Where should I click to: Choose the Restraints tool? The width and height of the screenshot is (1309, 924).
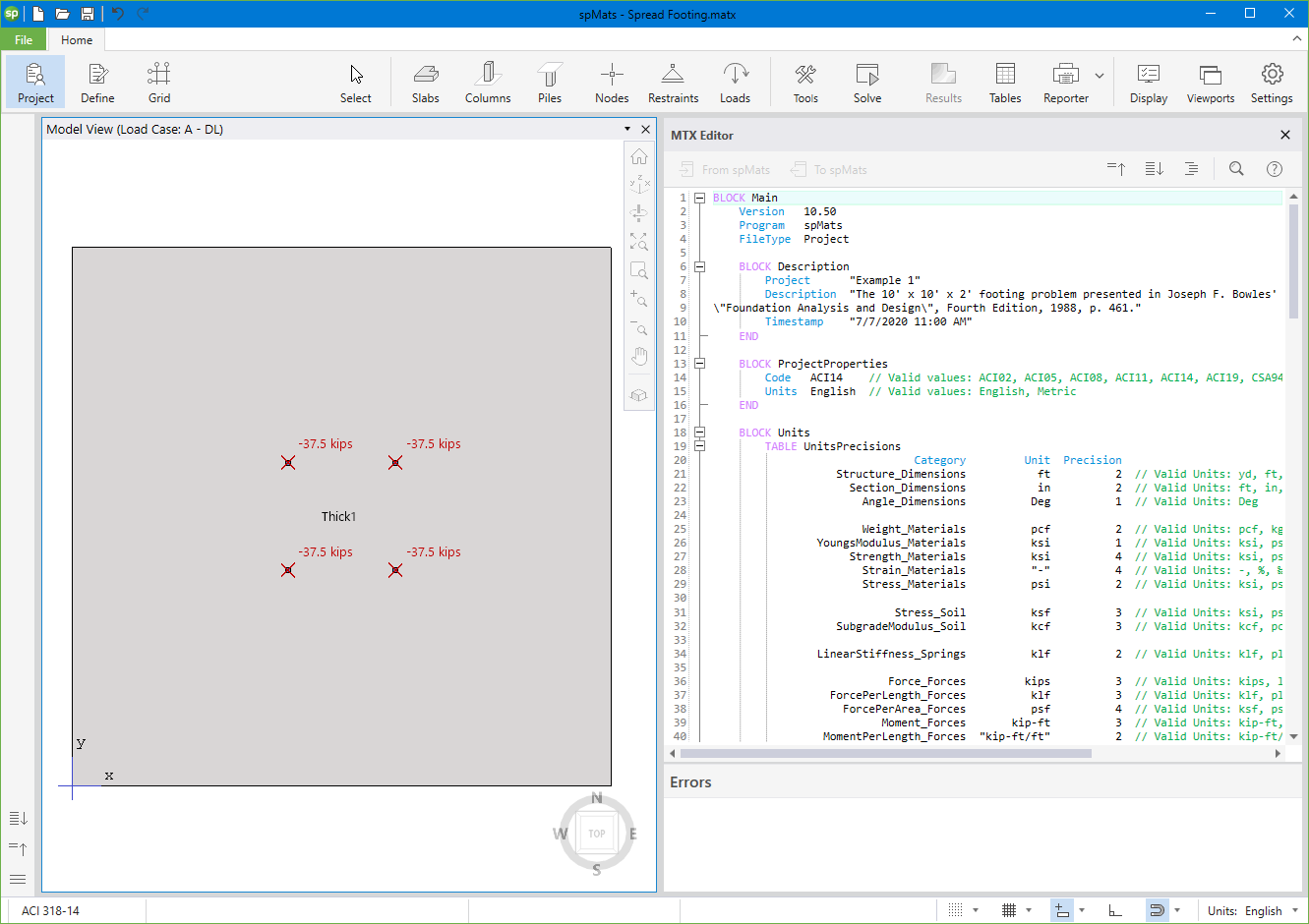coord(674,82)
